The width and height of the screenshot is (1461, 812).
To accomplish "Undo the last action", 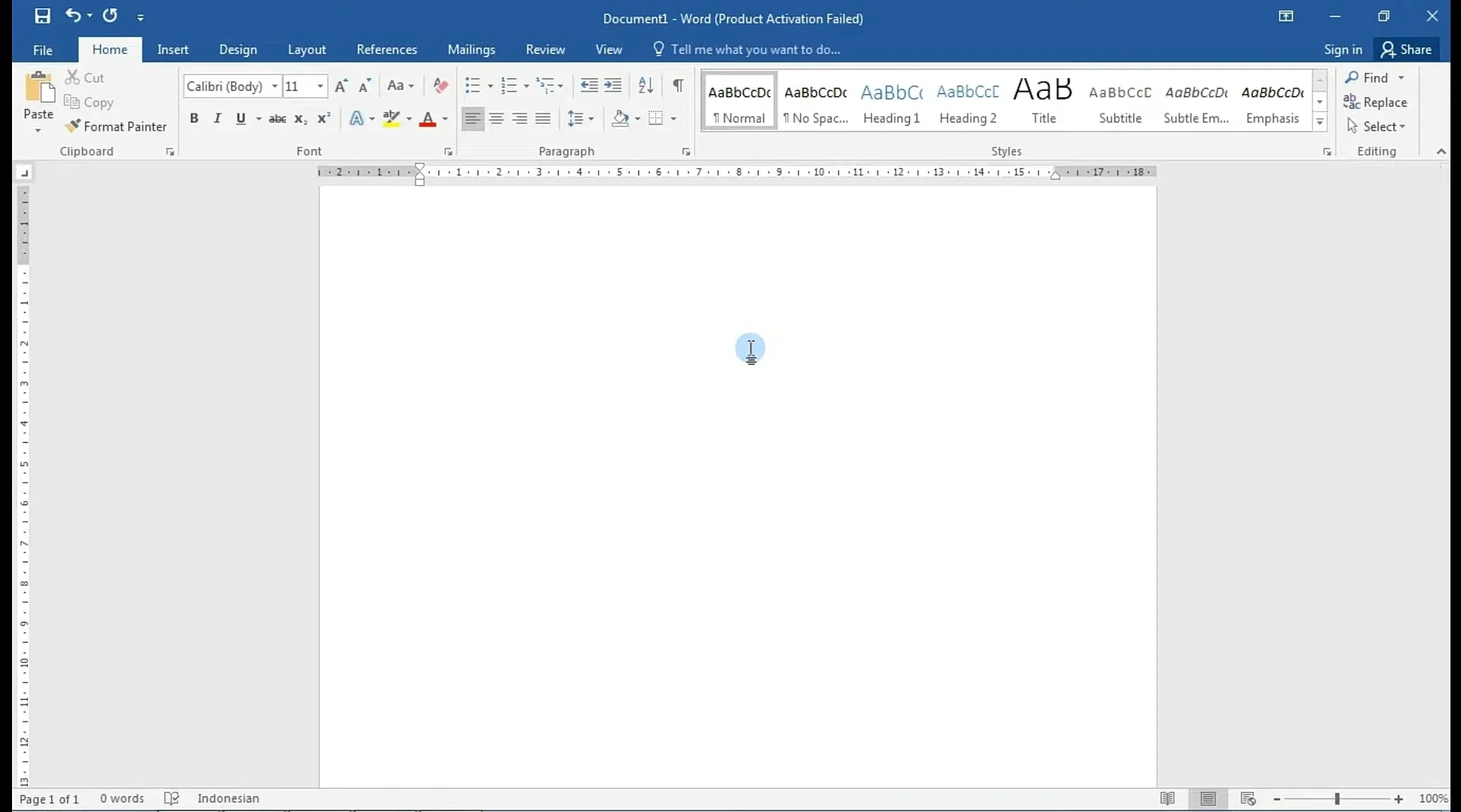I will tap(72, 15).
